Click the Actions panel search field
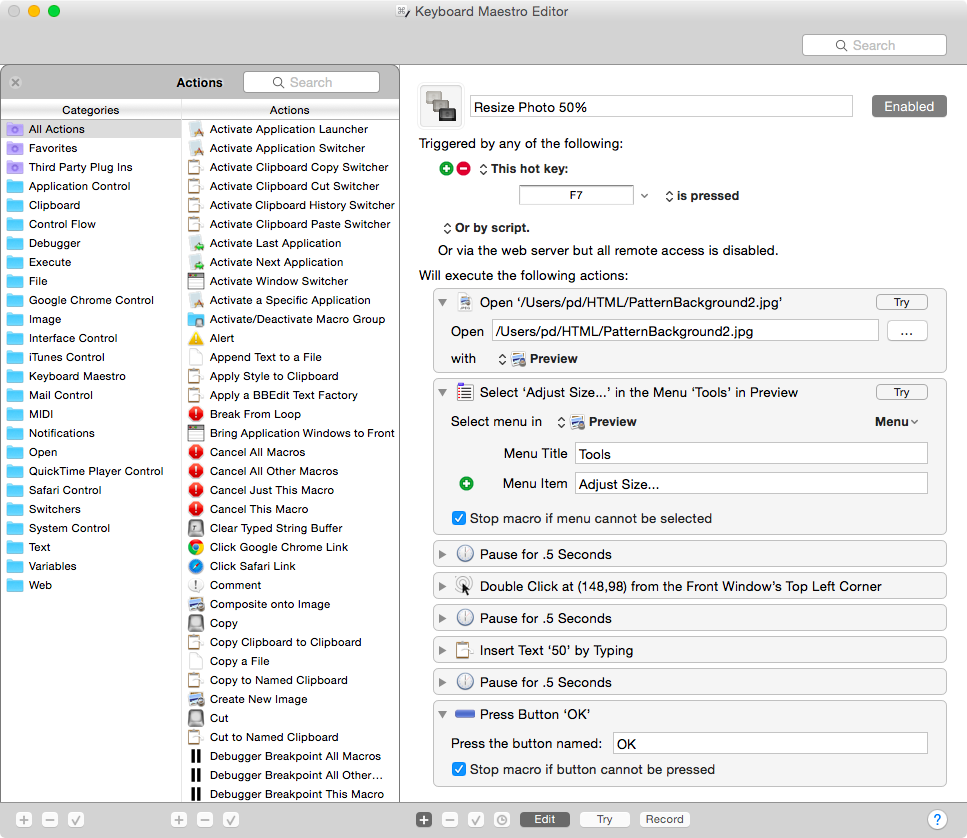 click(x=311, y=82)
